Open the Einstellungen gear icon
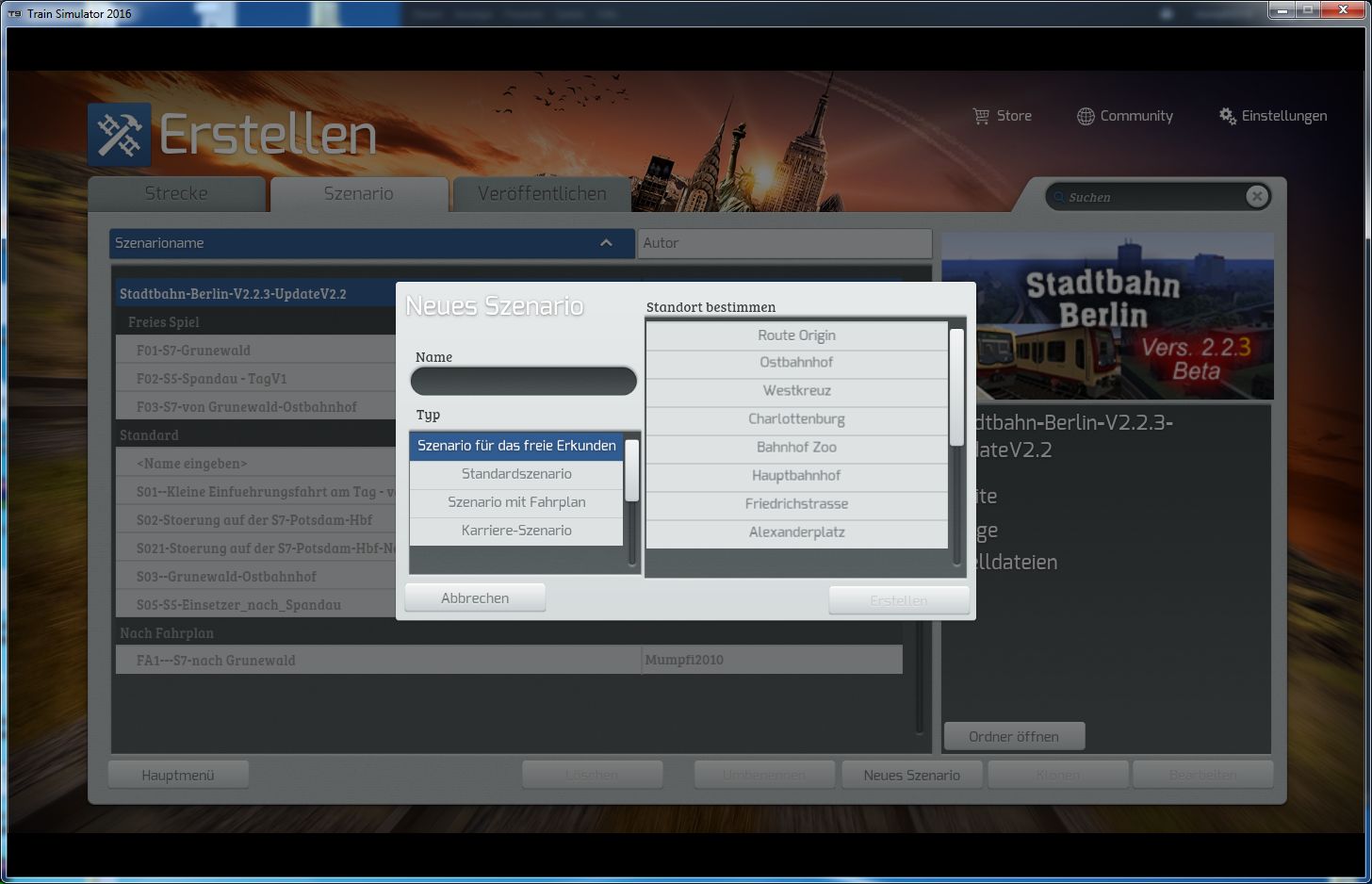The width and height of the screenshot is (1372, 884). tap(1227, 116)
